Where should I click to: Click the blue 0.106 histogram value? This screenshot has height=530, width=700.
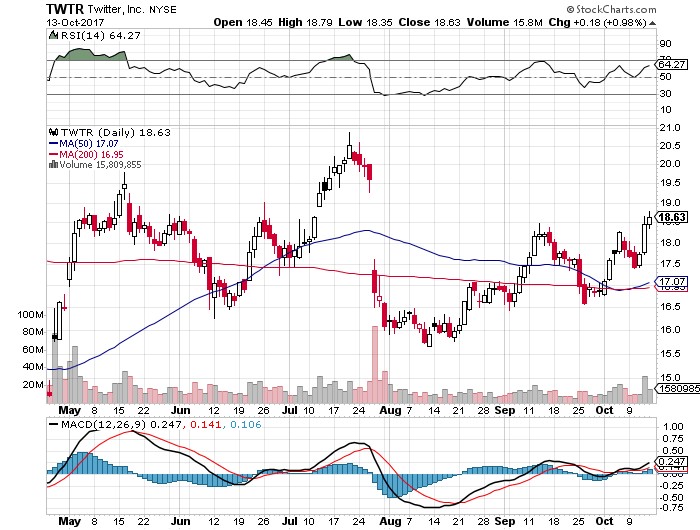point(246,424)
